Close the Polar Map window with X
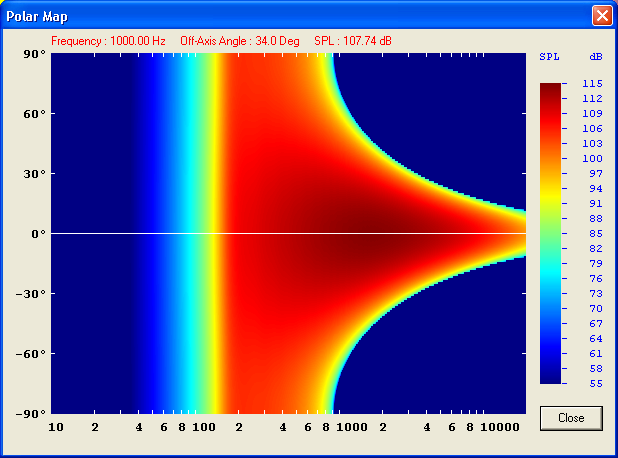This screenshot has height=458, width=618. click(602, 16)
